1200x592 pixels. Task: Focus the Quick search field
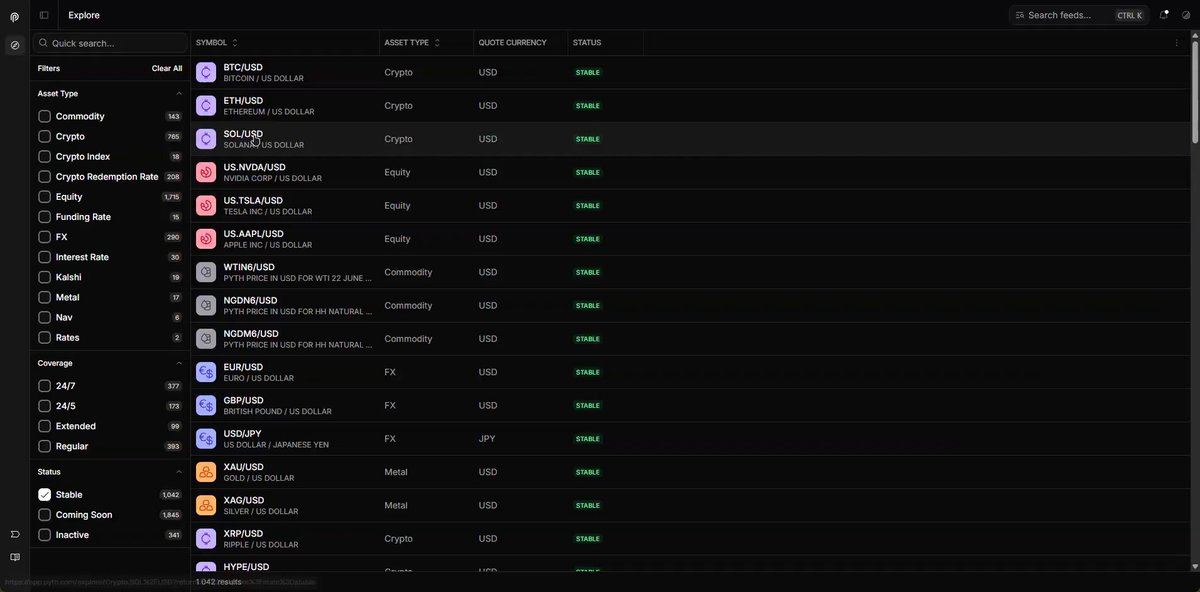(x=110, y=43)
